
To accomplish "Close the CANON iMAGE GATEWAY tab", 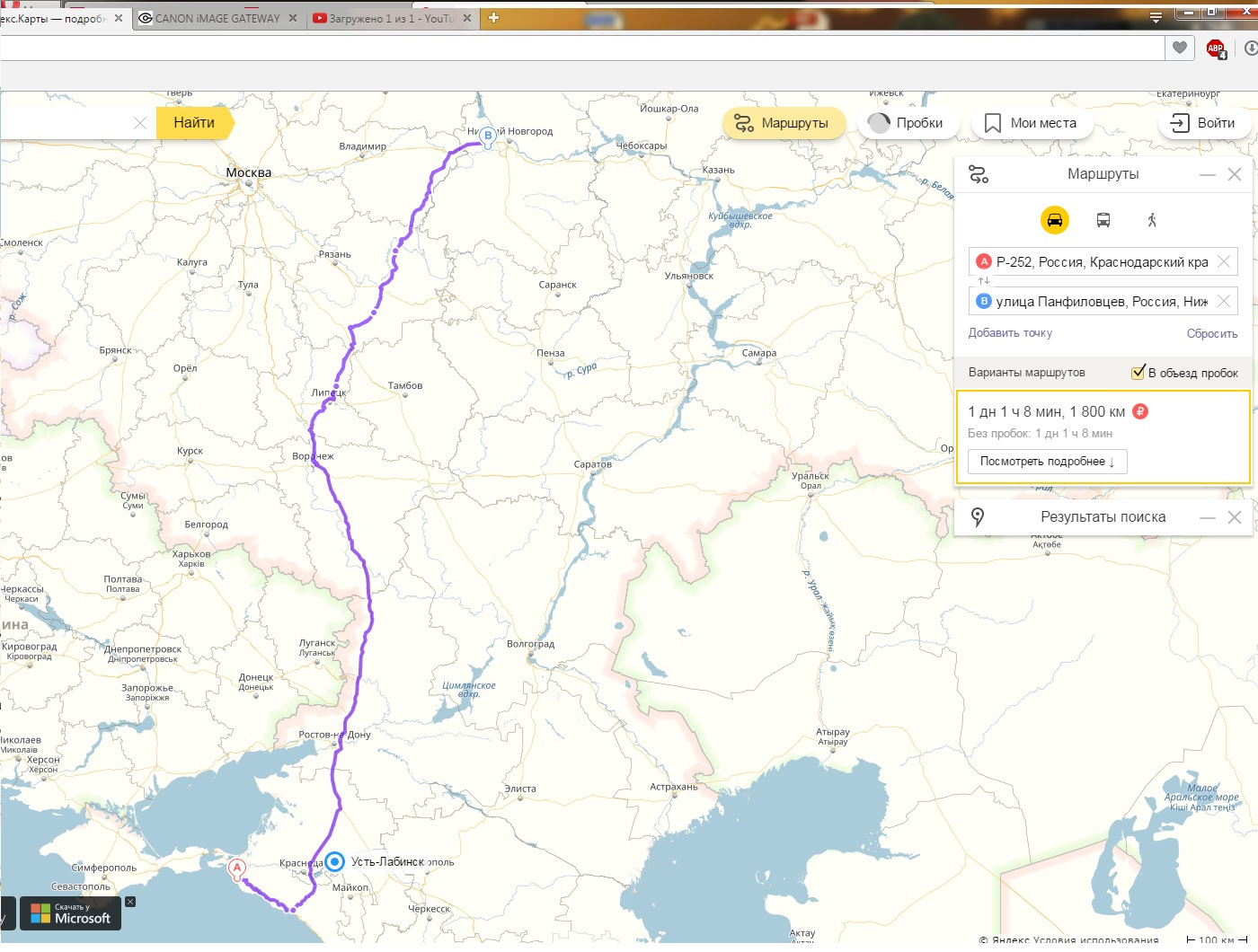I will pos(293,18).
